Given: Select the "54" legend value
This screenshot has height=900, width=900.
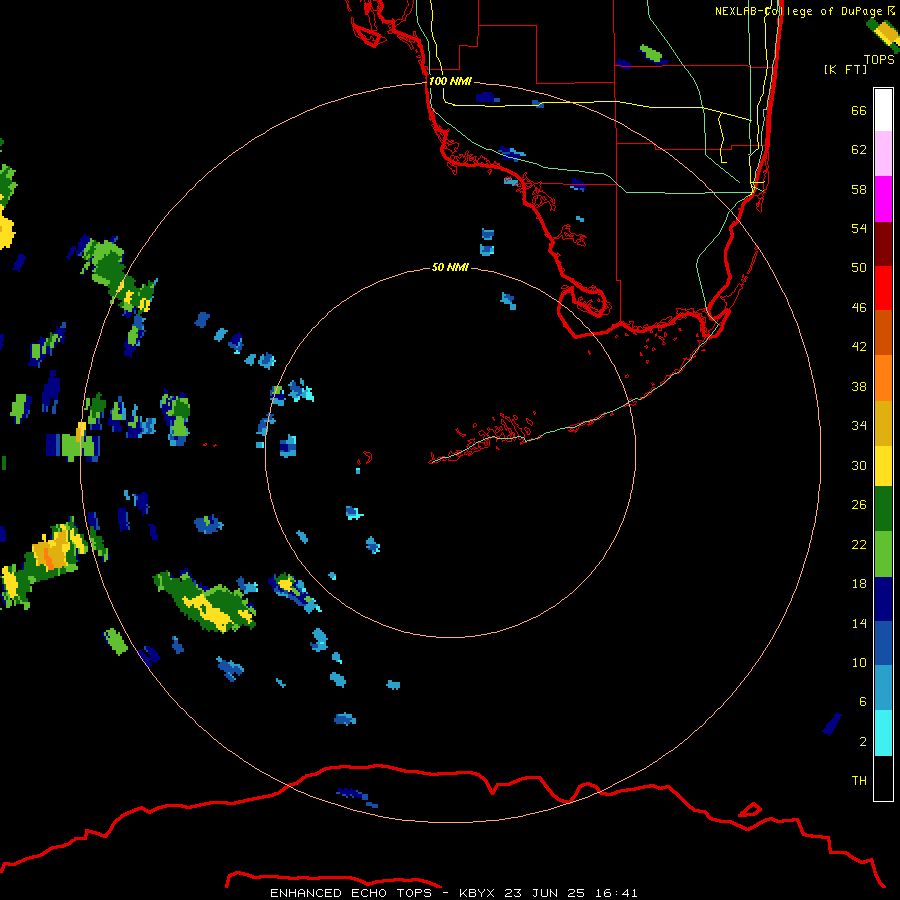Looking at the screenshot, I should point(859,228).
